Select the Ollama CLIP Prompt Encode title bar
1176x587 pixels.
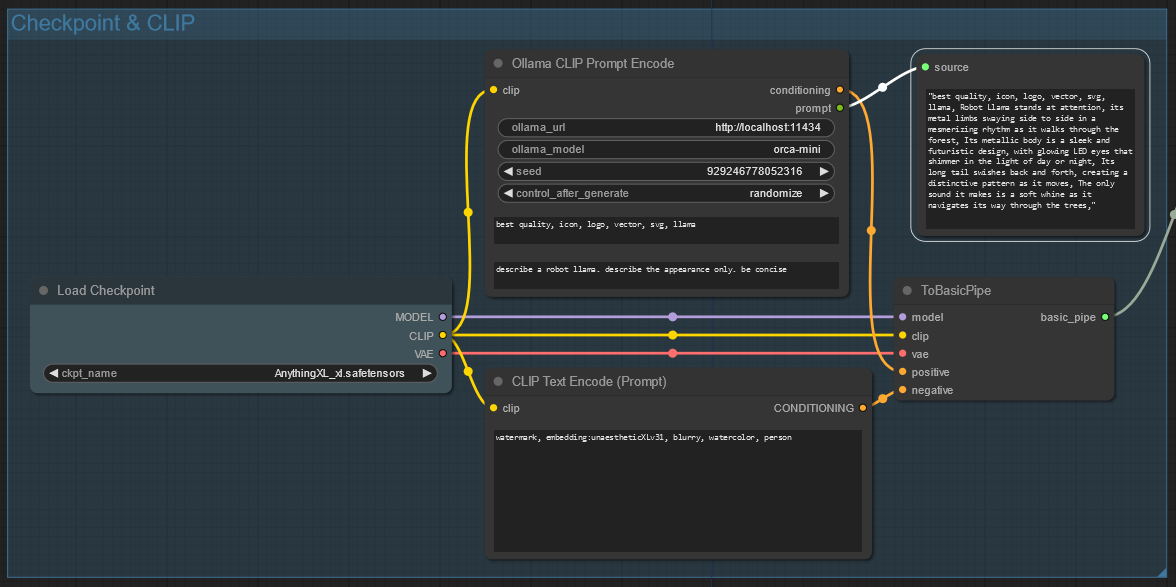(x=666, y=64)
